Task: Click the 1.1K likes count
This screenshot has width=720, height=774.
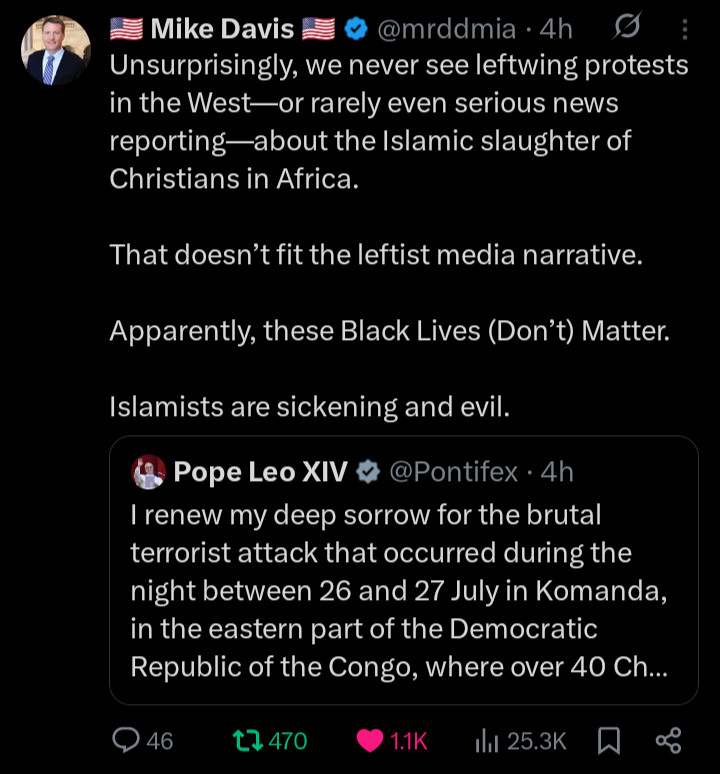Action: (x=408, y=741)
